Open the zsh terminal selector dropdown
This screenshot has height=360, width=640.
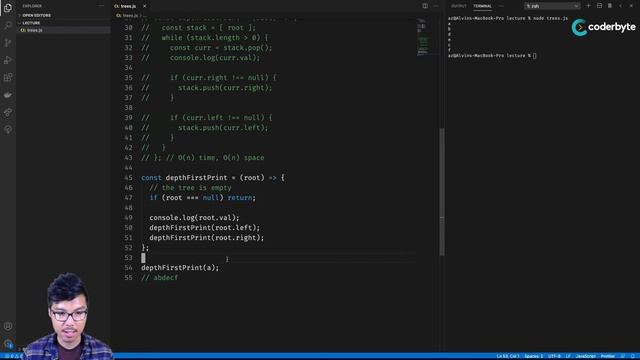click(552, 6)
